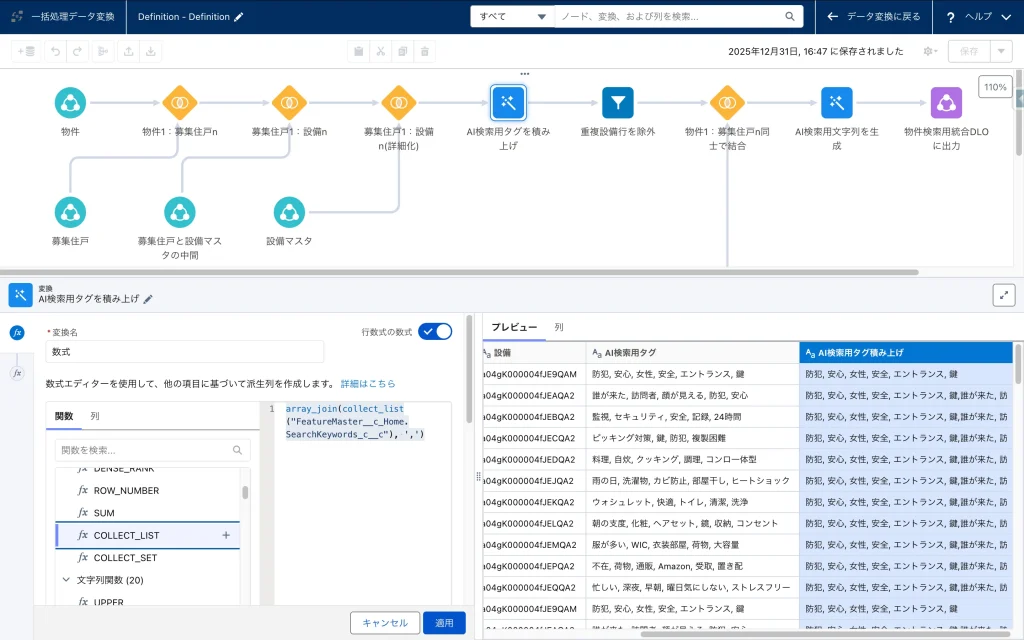Edit node name AI検索用タグを積み上げ via pencil

pyautogui.click(x=148, y=299)
